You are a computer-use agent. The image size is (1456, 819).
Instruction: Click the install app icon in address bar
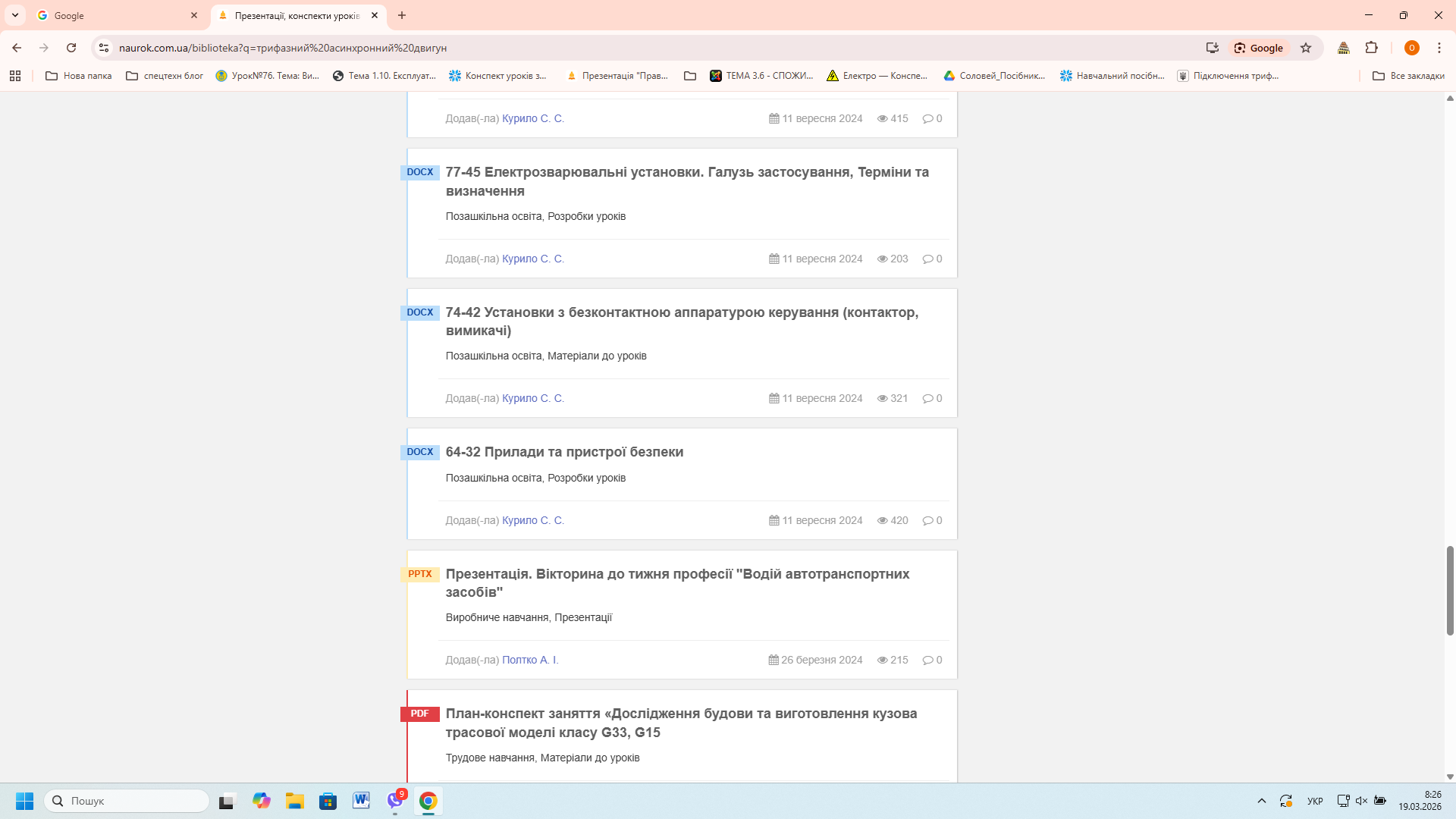tap(1212, 48)
